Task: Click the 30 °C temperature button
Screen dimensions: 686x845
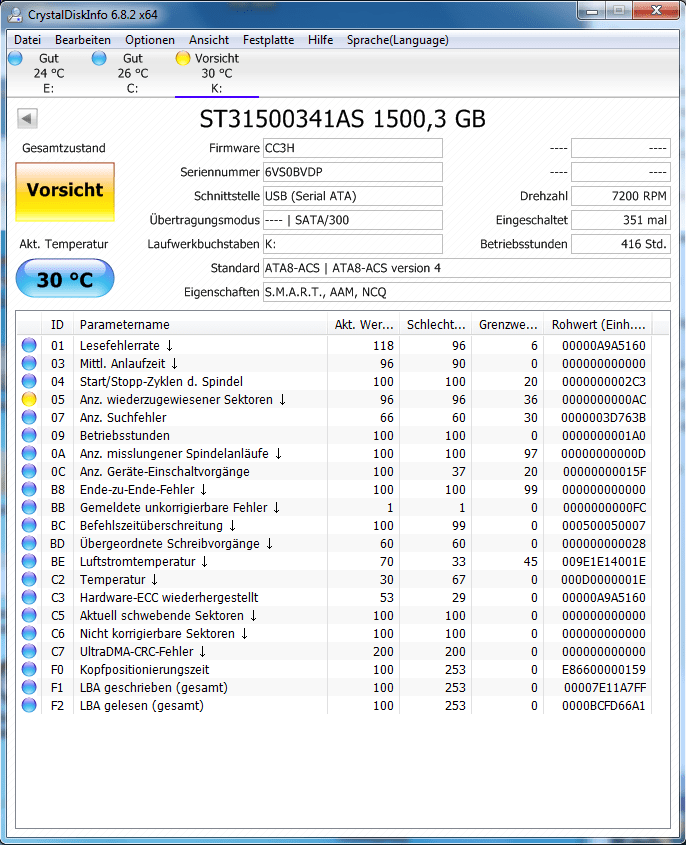Action: click(65, 279)
